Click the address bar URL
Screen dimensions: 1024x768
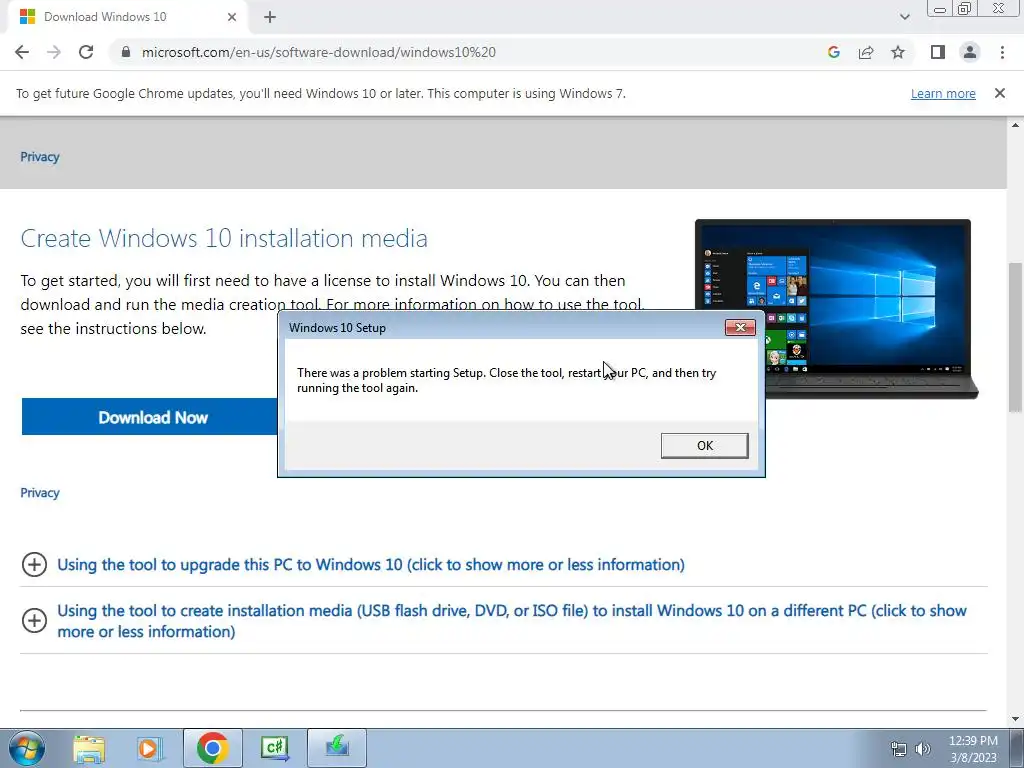tap(319, 52)
